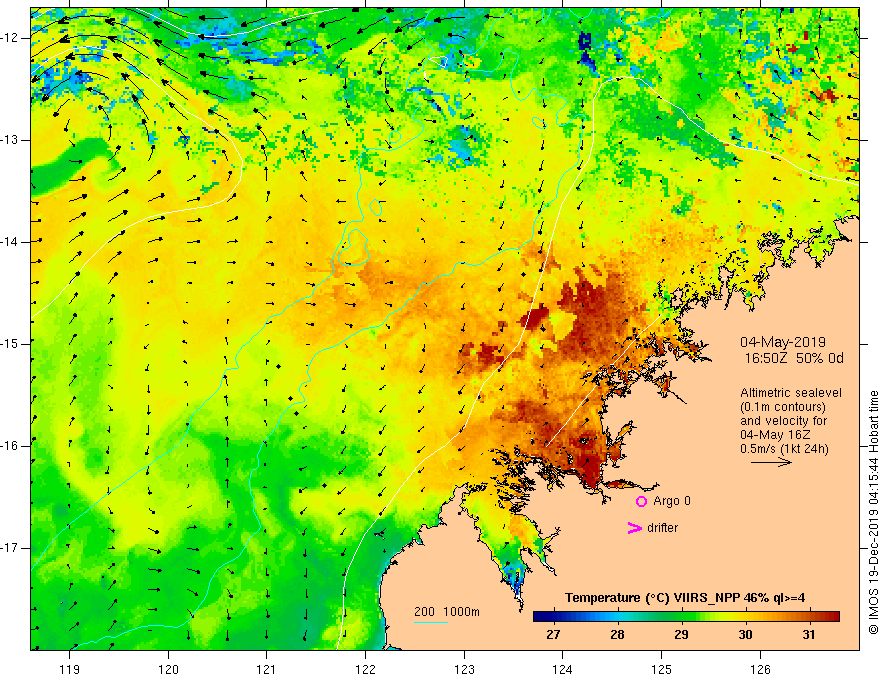Click the Argo 0 label

tap(672, 501)
